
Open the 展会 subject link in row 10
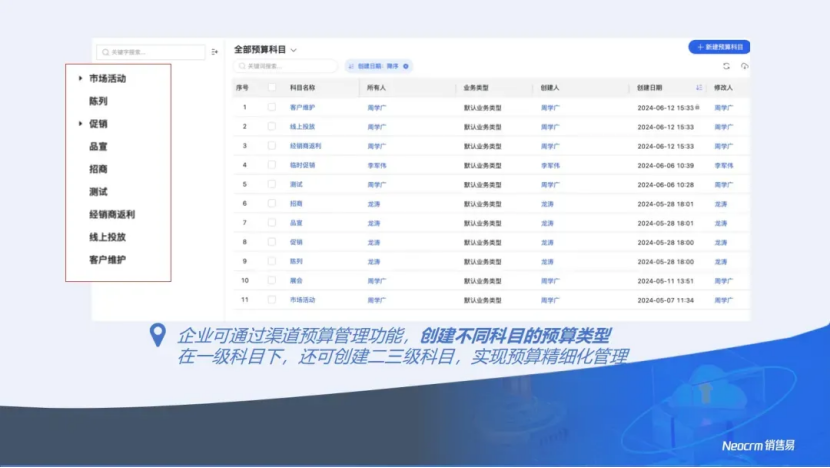[296, 281]
